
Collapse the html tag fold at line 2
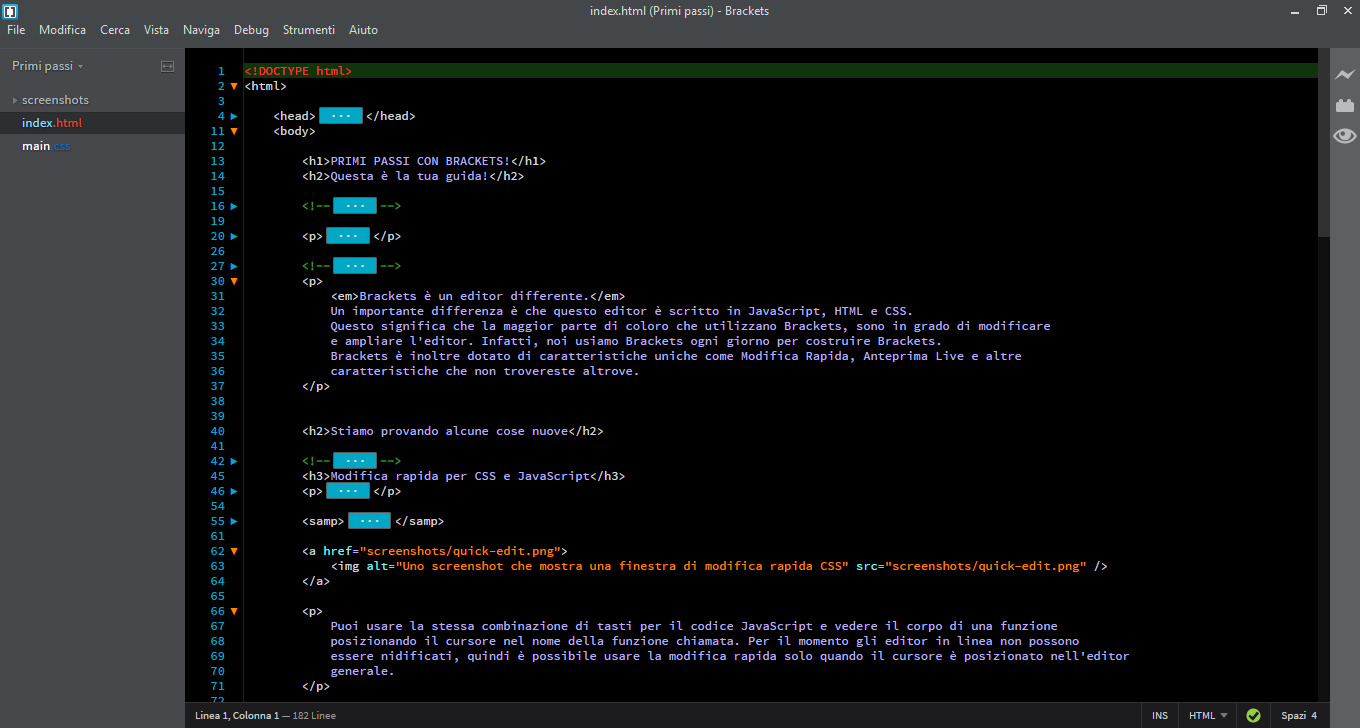pos(234,86)
